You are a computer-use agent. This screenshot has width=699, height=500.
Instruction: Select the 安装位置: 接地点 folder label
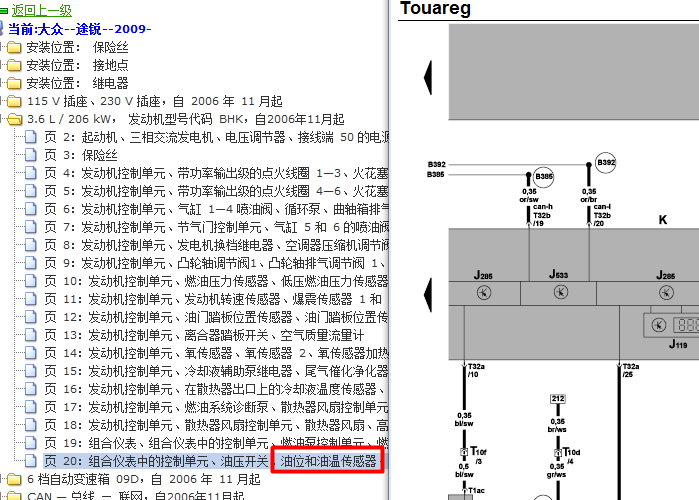tap(78, 65)
